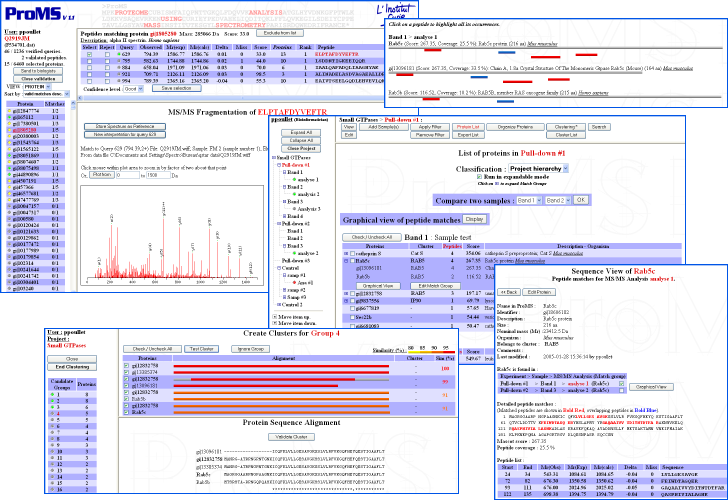The image size is (728, 500).
Task: Click grey dot of candidate group 5
Action: tap(52, 420)
